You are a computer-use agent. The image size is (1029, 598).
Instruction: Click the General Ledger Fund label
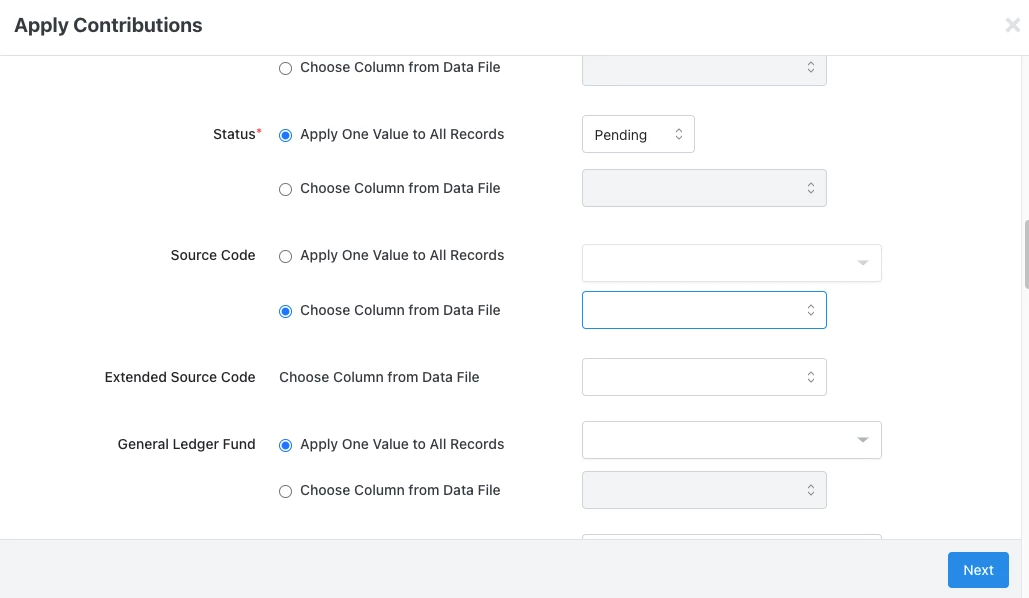pyautogui.click(x=186, y=444)
